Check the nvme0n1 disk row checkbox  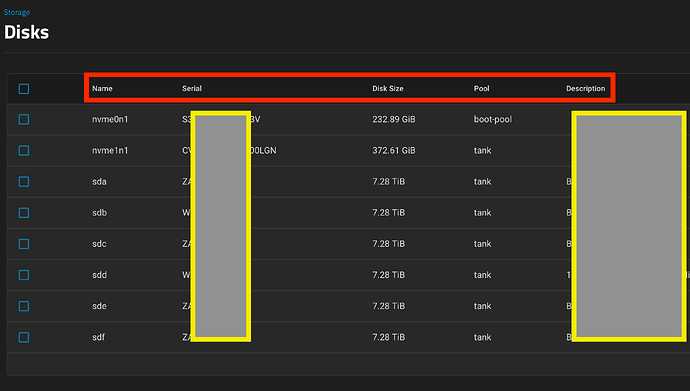(24, 120)
